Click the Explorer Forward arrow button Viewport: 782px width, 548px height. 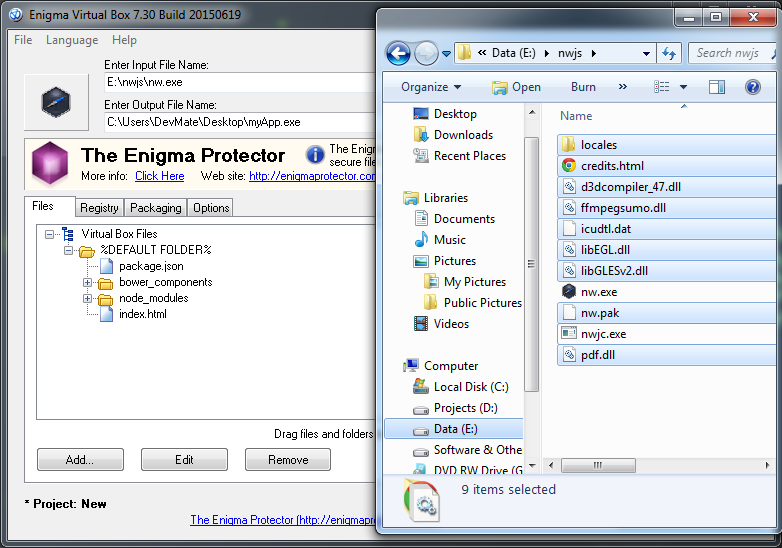click(426, 53)
